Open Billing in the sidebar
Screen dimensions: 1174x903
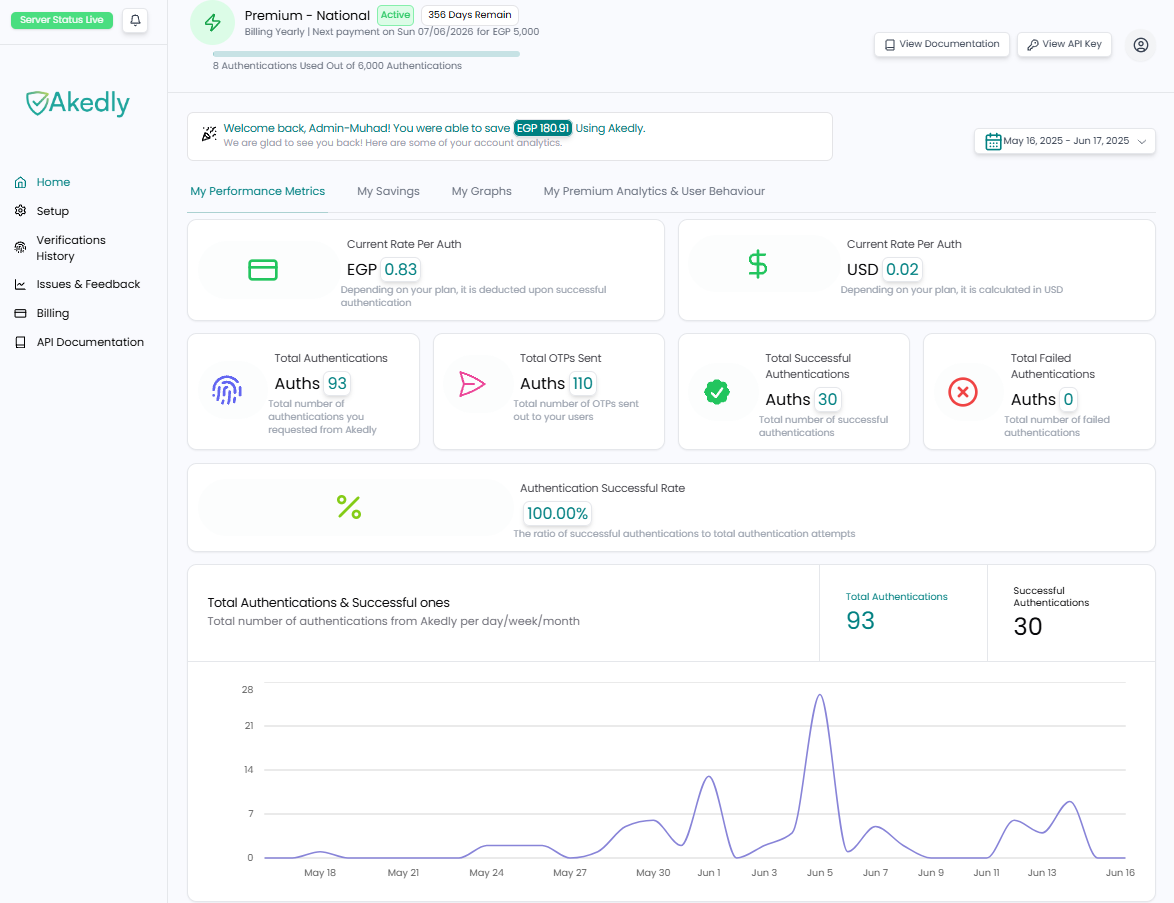pos(52,313)
